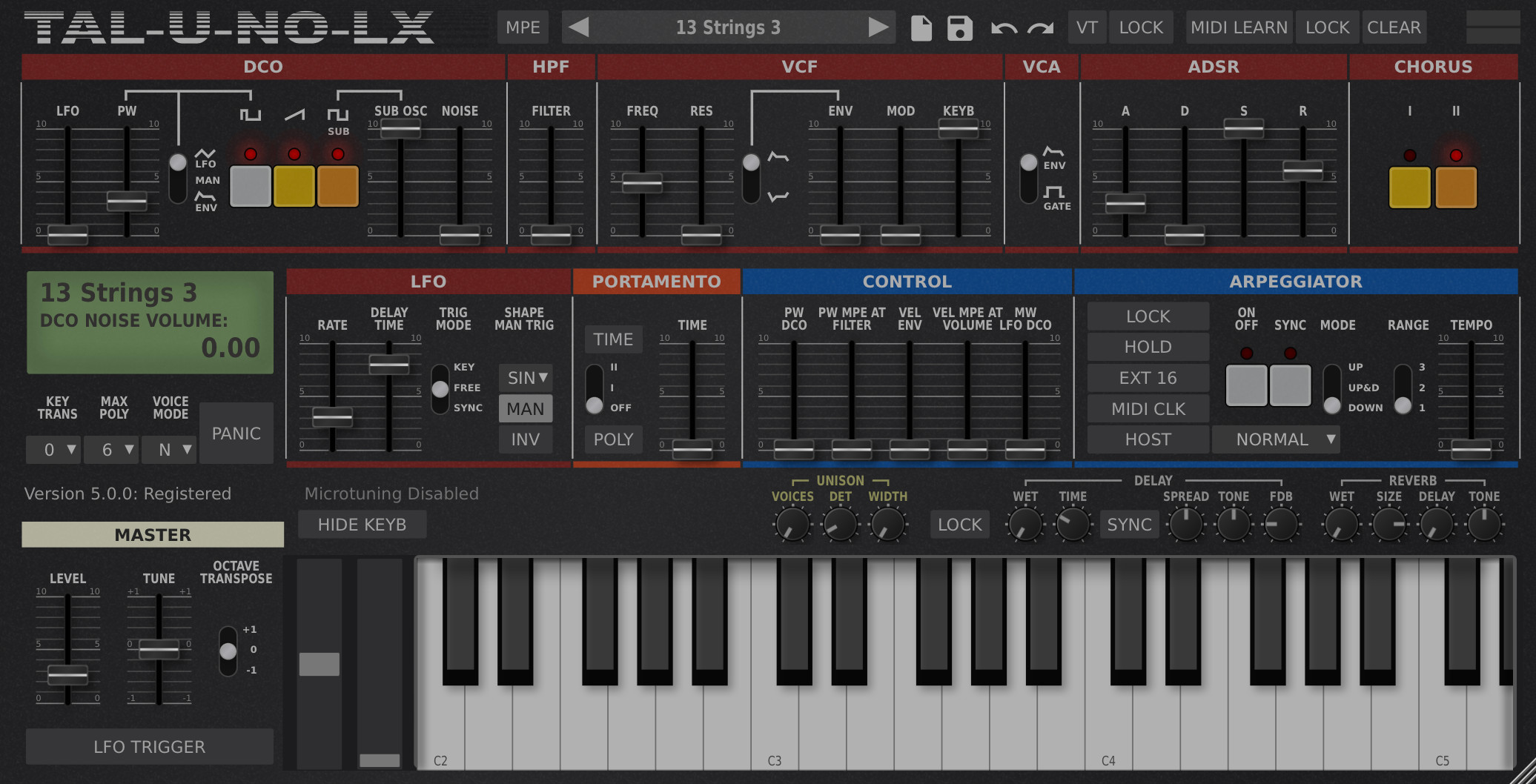Screen dimensions: 1536x784
Task: Toggle Delay SYNC button
Action: [1129, 525]
